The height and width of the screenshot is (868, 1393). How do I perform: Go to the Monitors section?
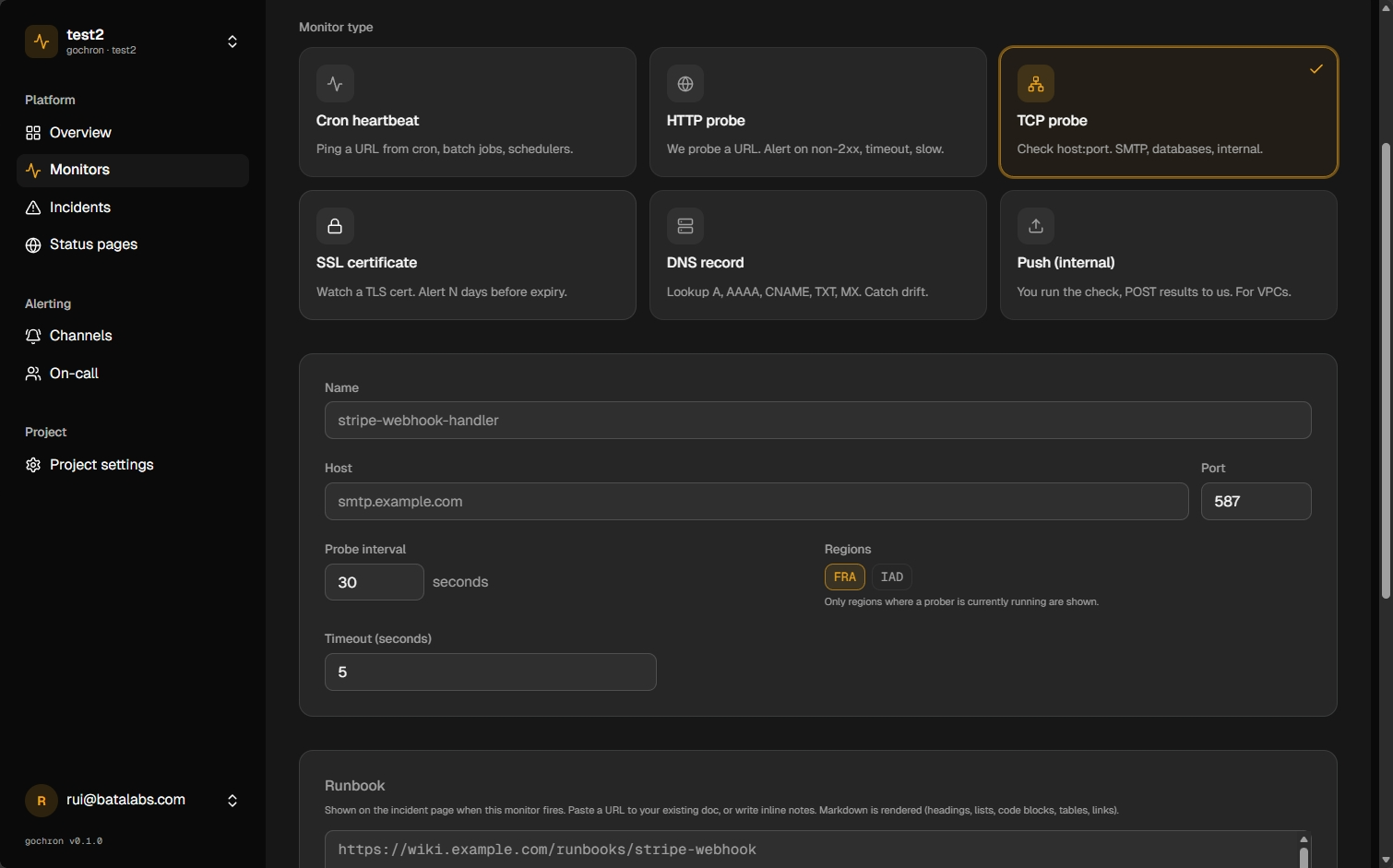(133, 171)
